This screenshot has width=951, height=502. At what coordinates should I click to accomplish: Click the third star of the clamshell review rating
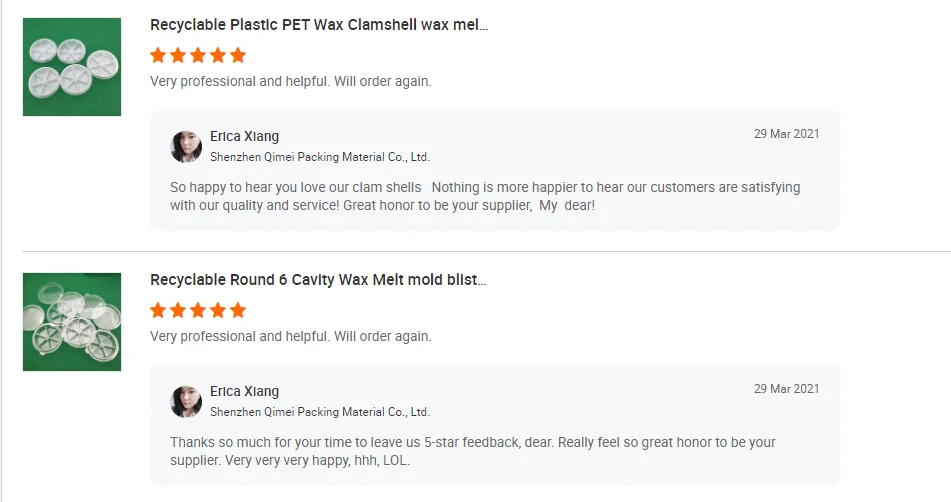click(x=198, y=55)
